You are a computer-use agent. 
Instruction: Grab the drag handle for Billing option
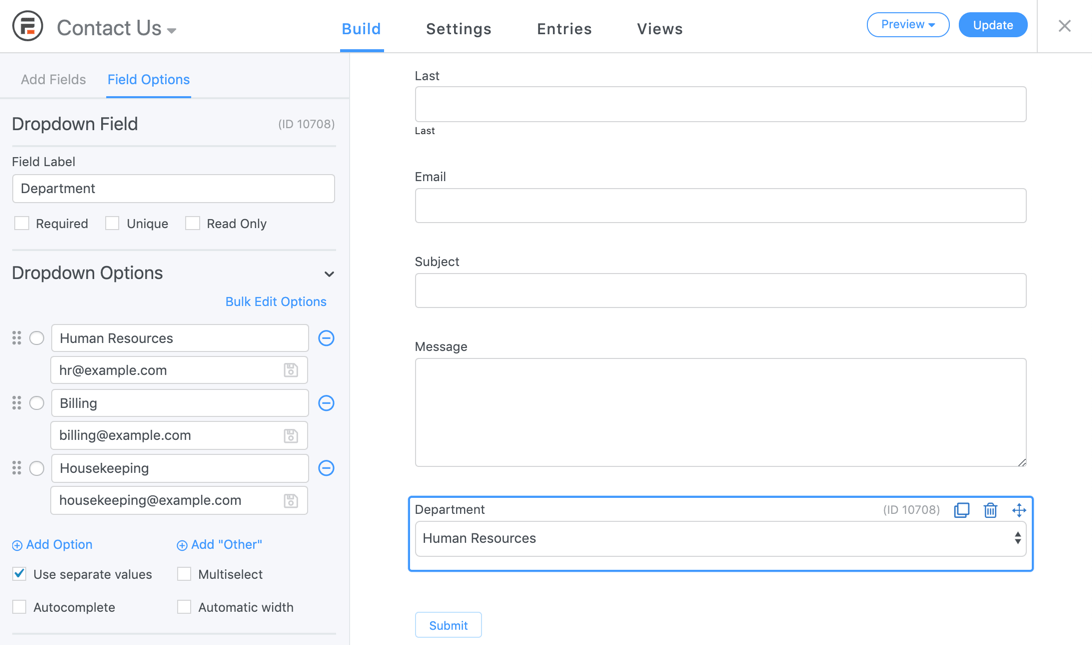click(17, 403)
